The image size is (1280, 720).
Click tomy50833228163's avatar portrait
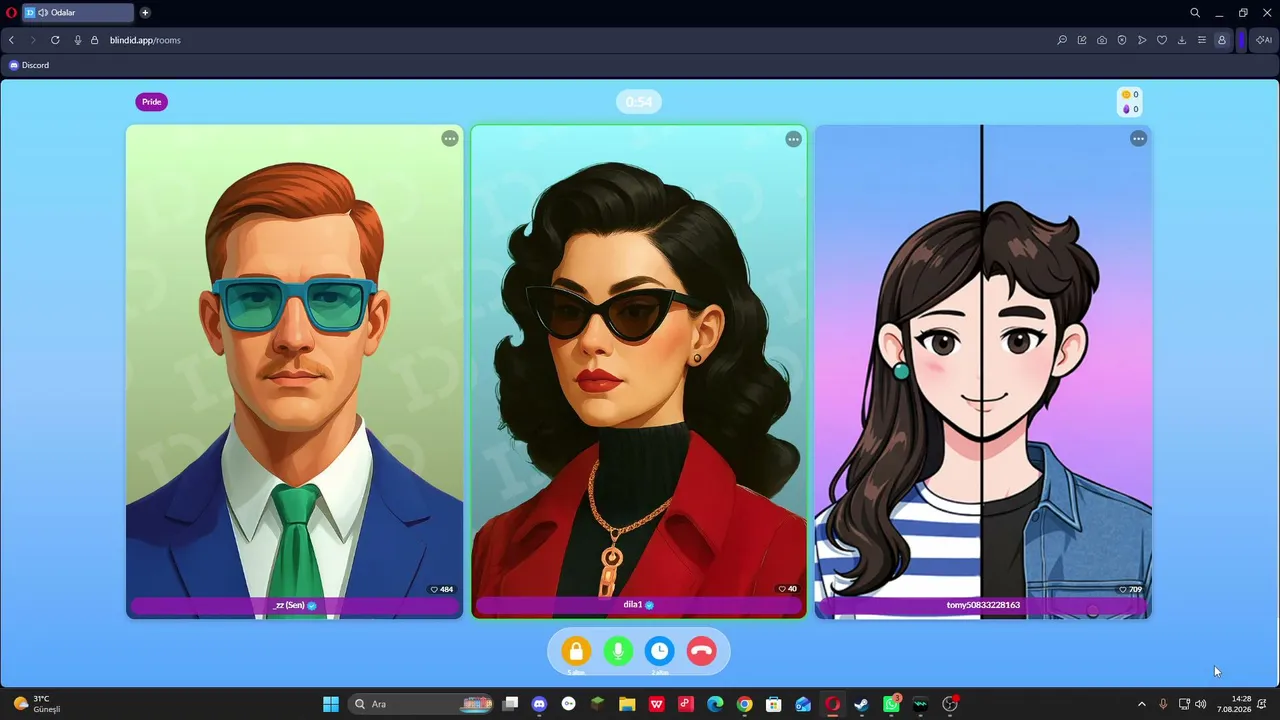point(983,371)
